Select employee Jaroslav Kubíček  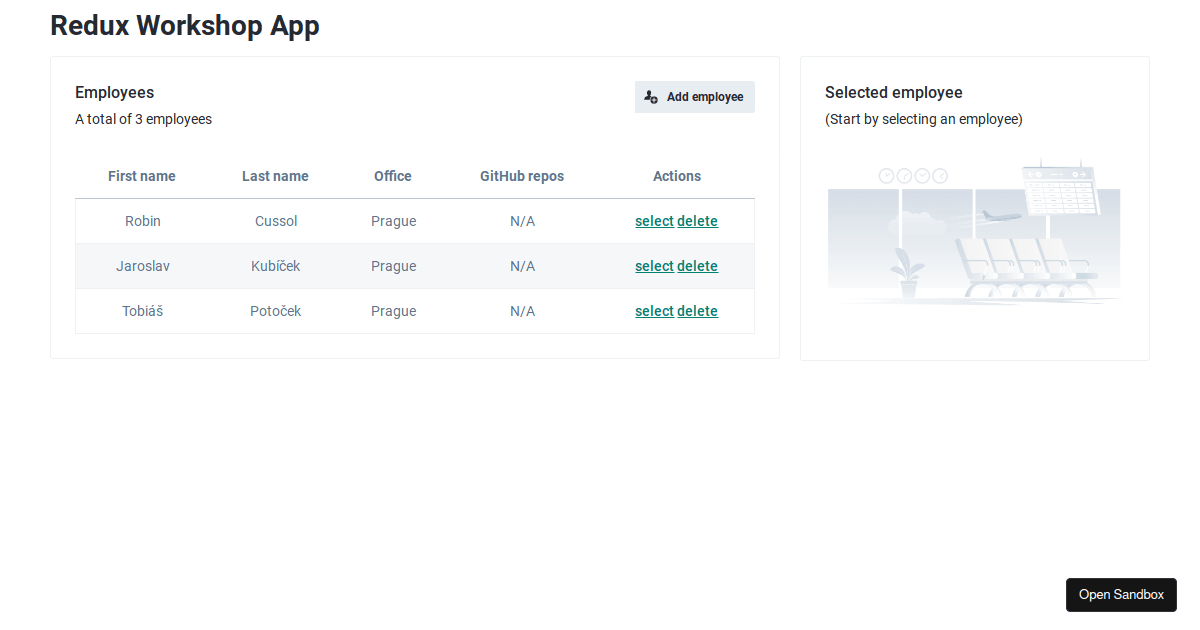point(654,266)
